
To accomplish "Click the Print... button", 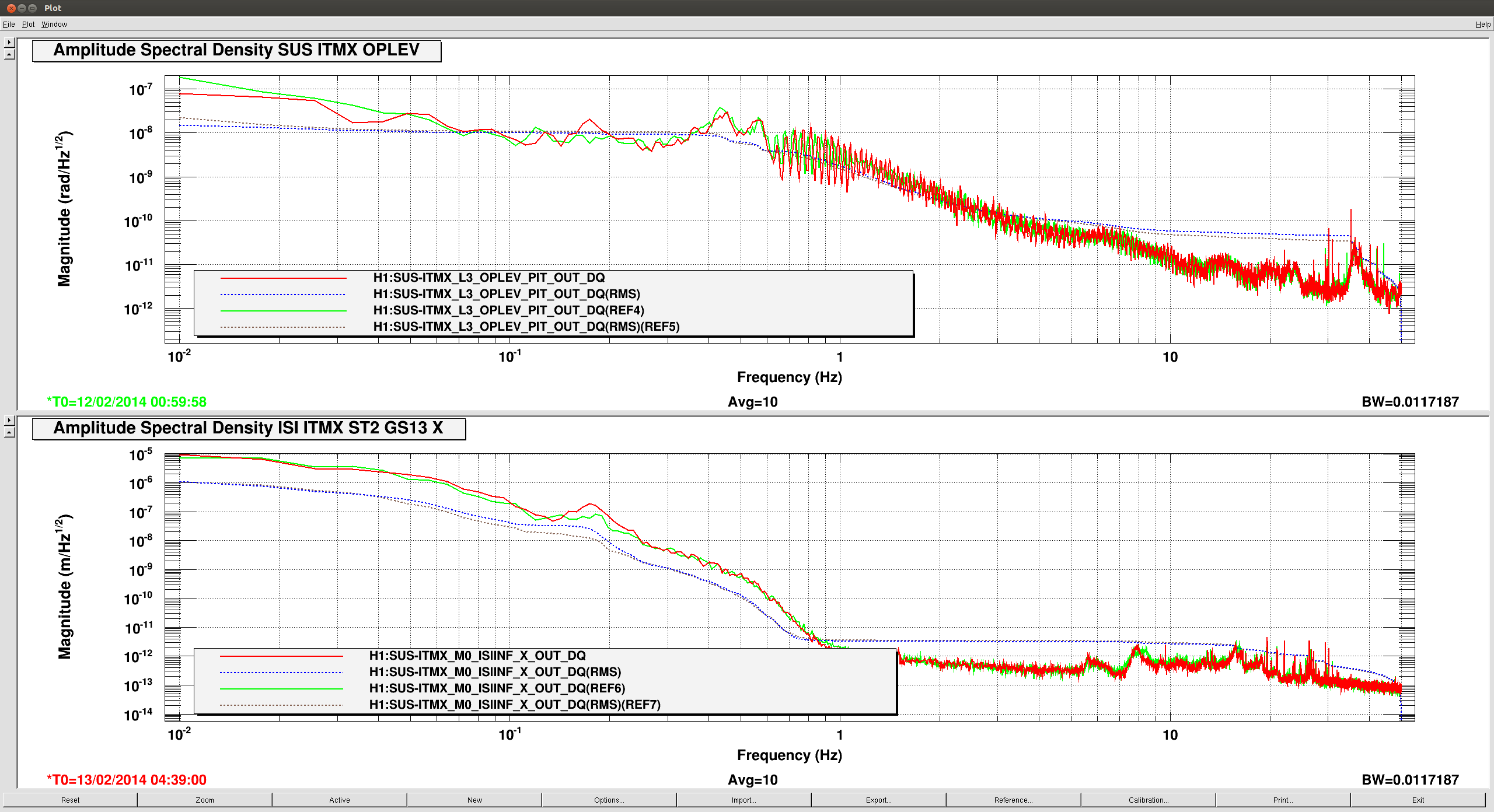I will 1283,800.
